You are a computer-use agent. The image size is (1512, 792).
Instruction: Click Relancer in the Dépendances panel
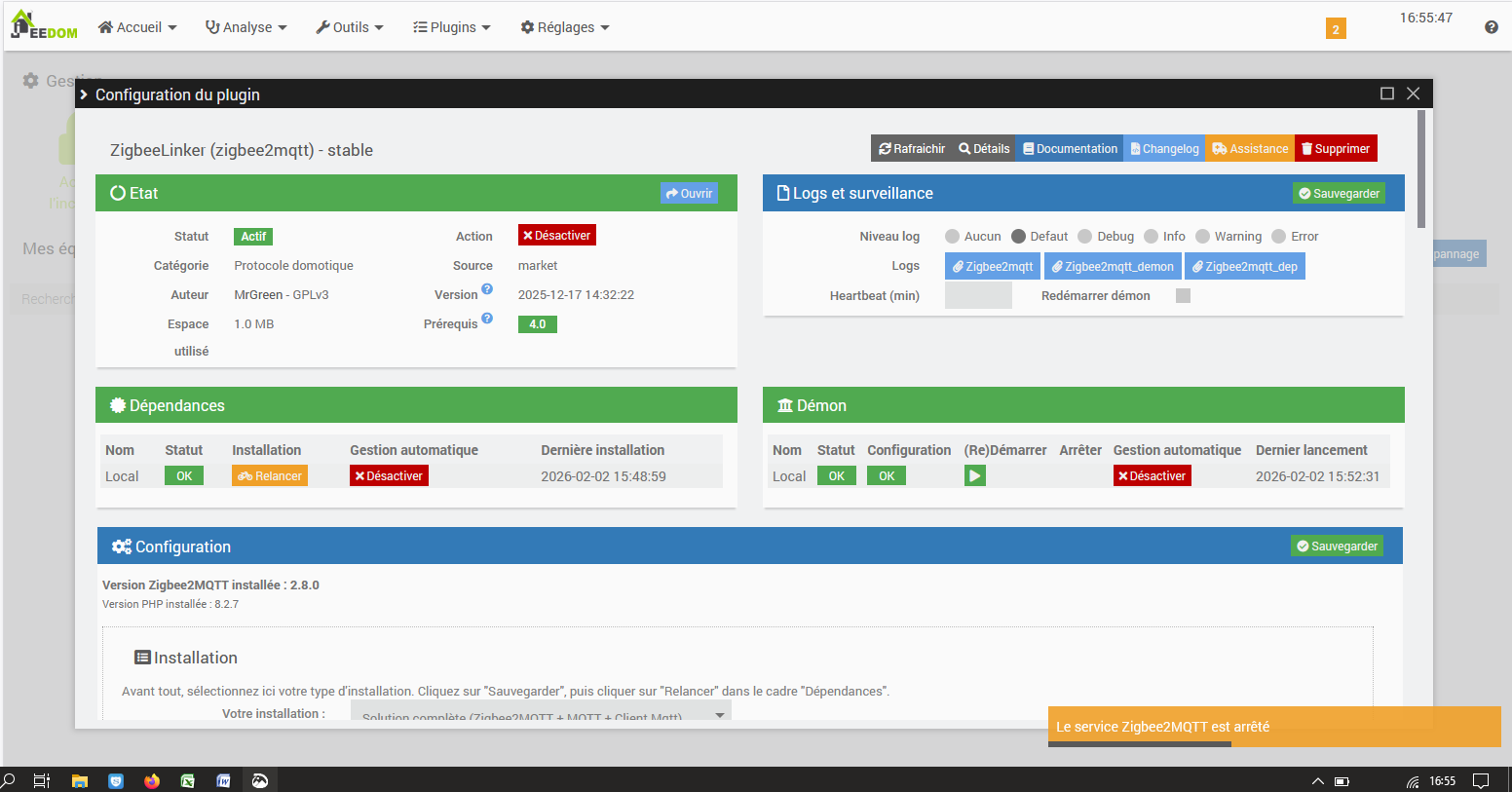point(270,476)
